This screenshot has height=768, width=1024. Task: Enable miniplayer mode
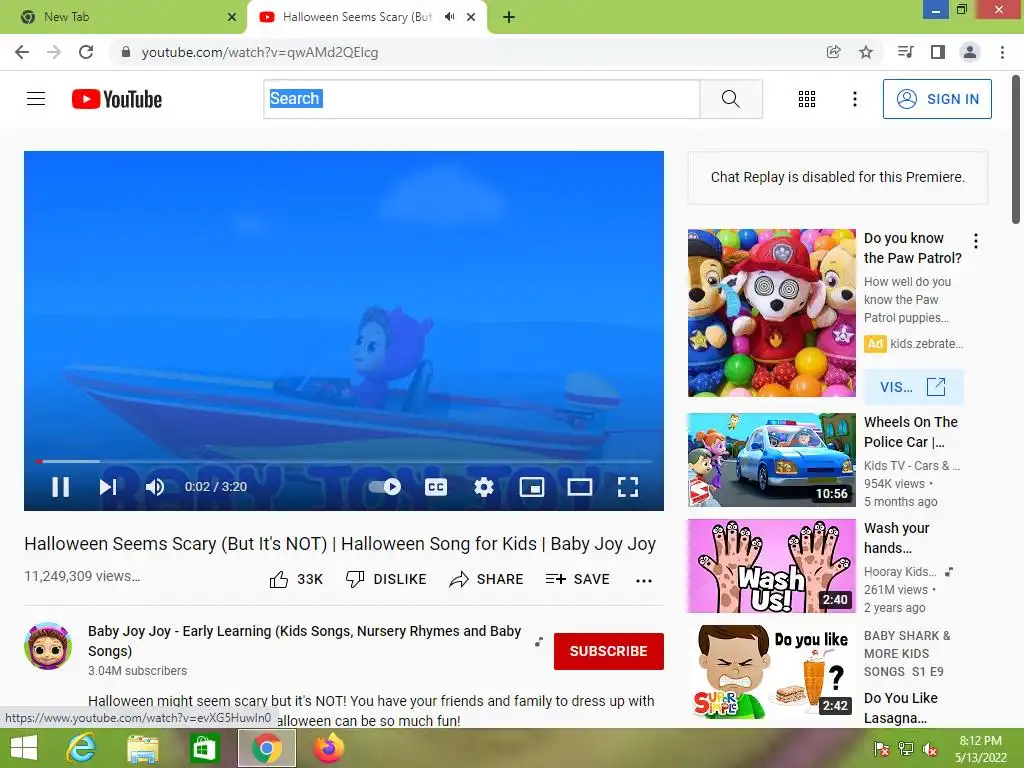pyautogui.click(x=532, y=487)
